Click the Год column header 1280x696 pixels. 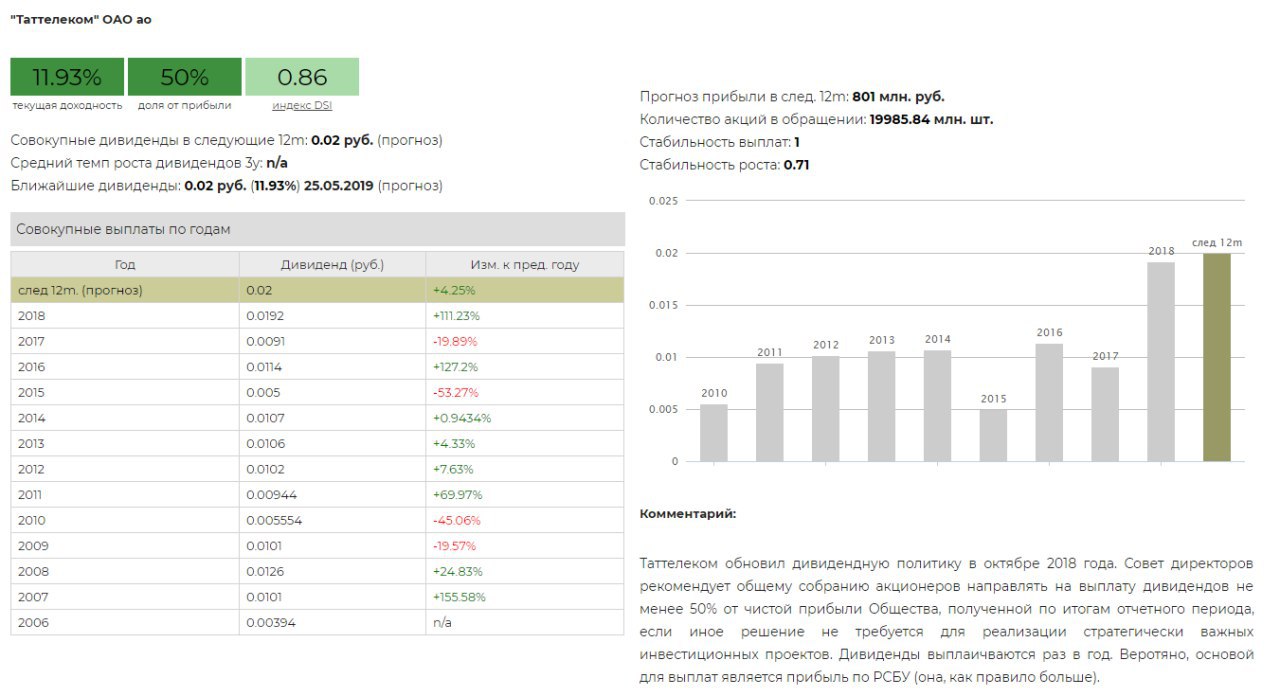tap(125, 265)
